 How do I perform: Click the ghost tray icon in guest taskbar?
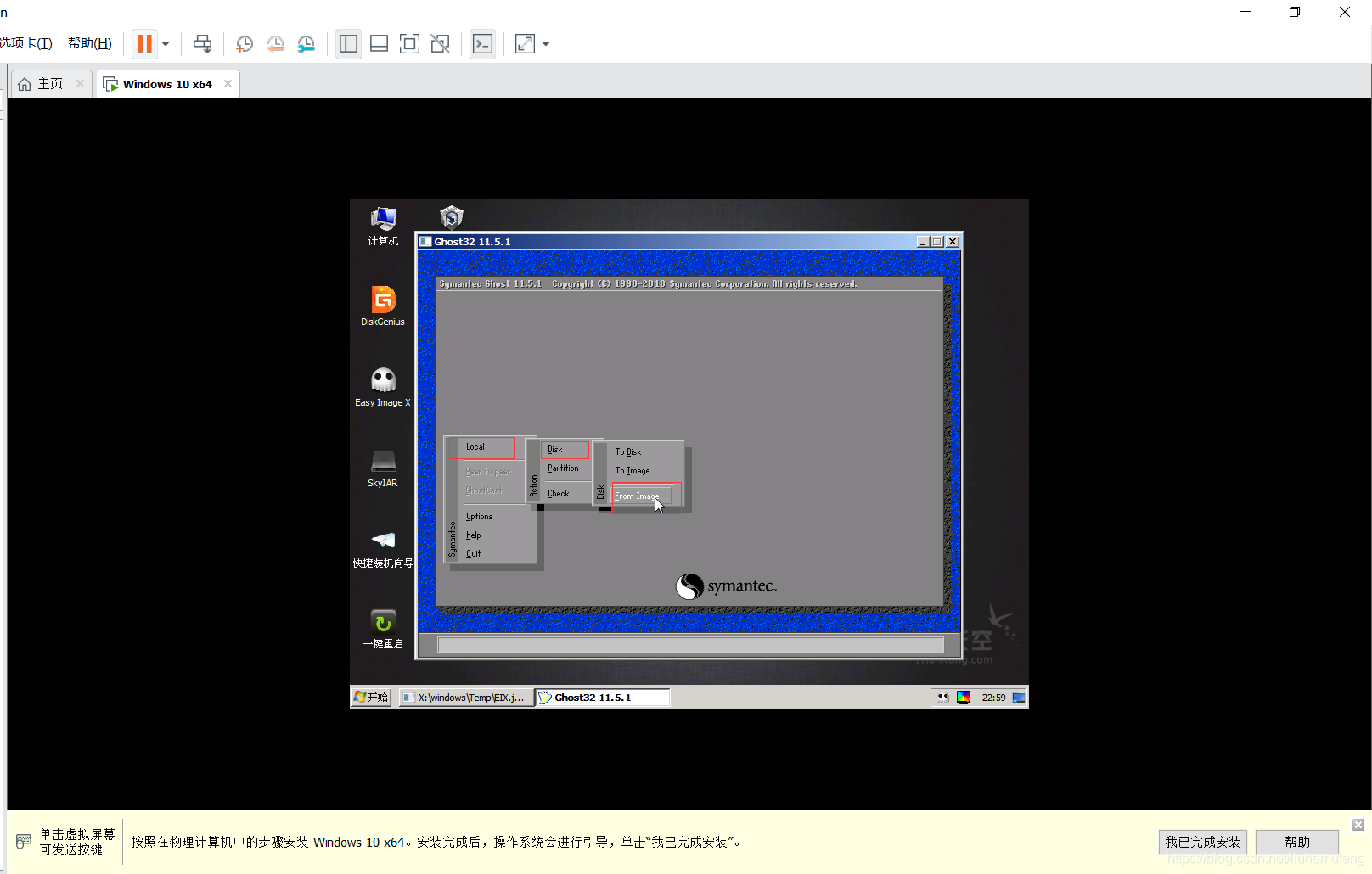click(x=942, y=698)
